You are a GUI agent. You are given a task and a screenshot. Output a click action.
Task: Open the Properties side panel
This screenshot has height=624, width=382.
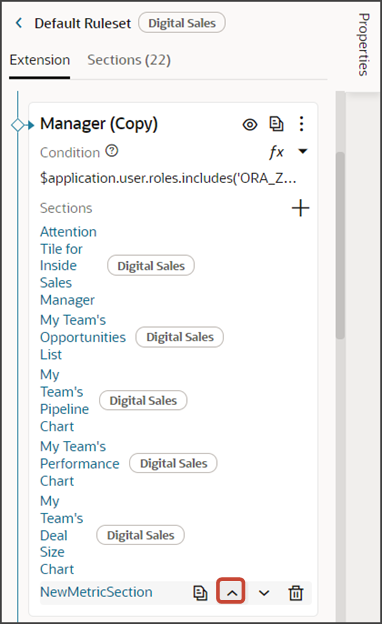tap(363, 45)
